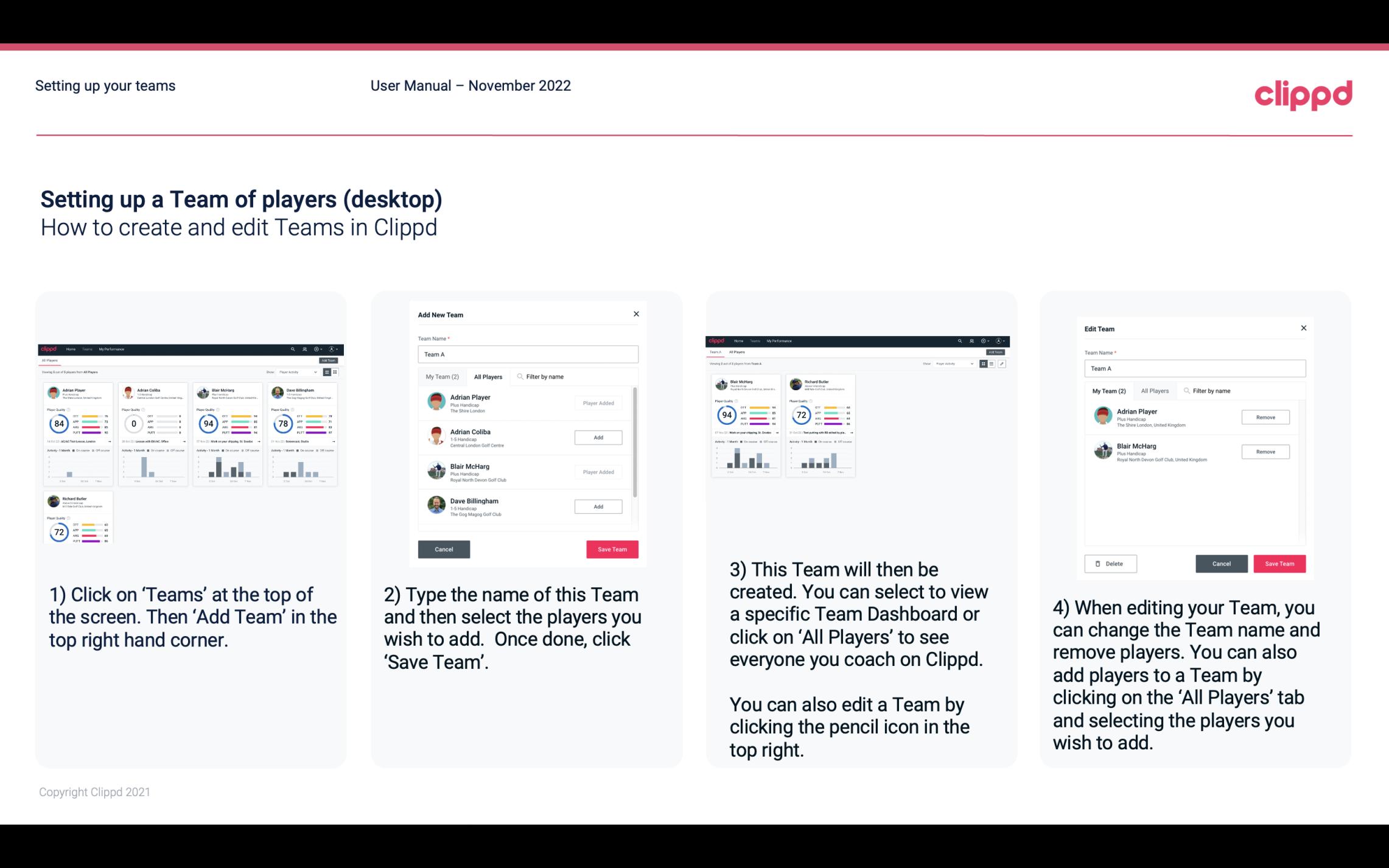Click the pencil edit icon top right dashboard
Viewport: 1389px width, 868px height.
(x=1003, y=365)
